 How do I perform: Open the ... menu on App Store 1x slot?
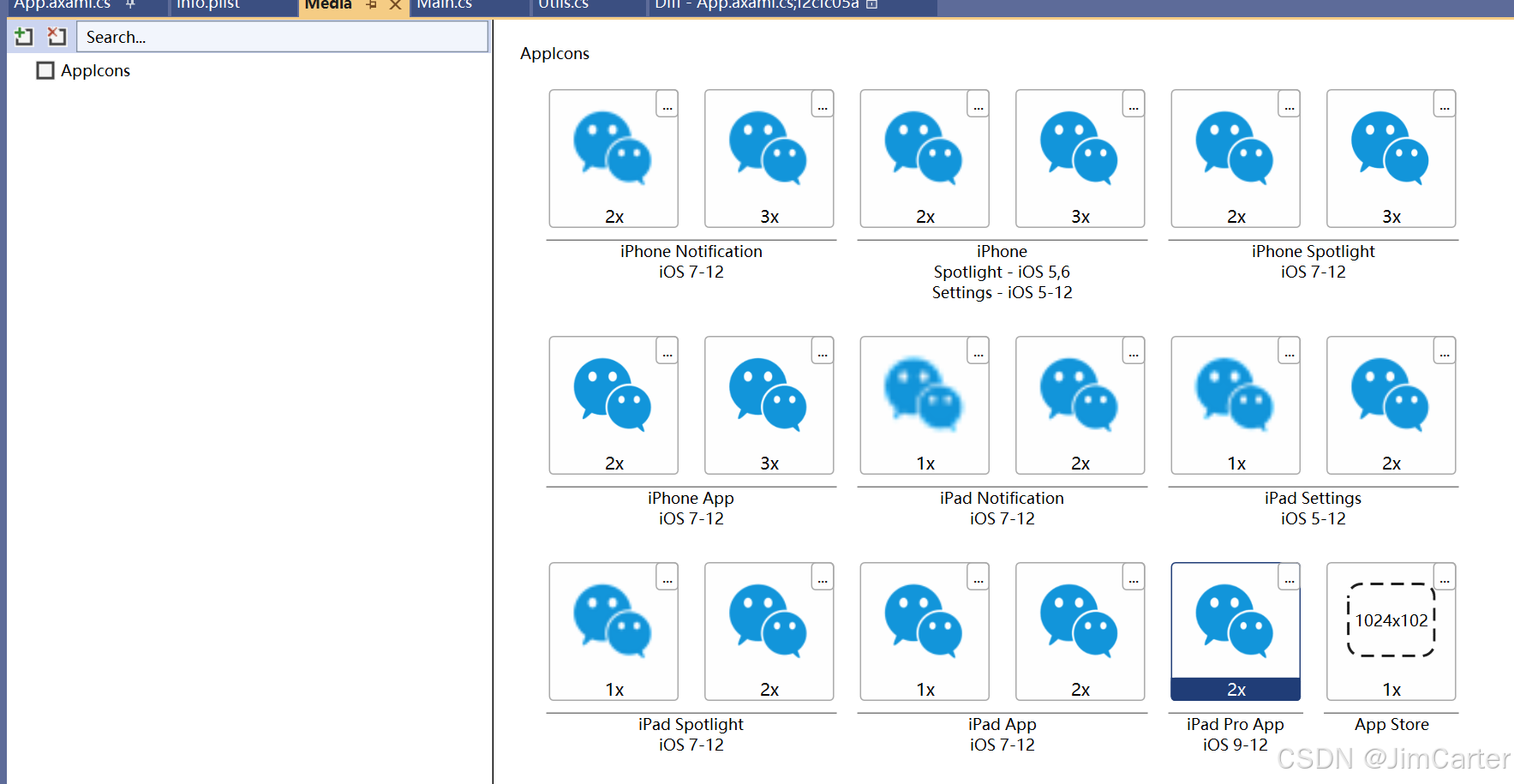(1445, 577)
